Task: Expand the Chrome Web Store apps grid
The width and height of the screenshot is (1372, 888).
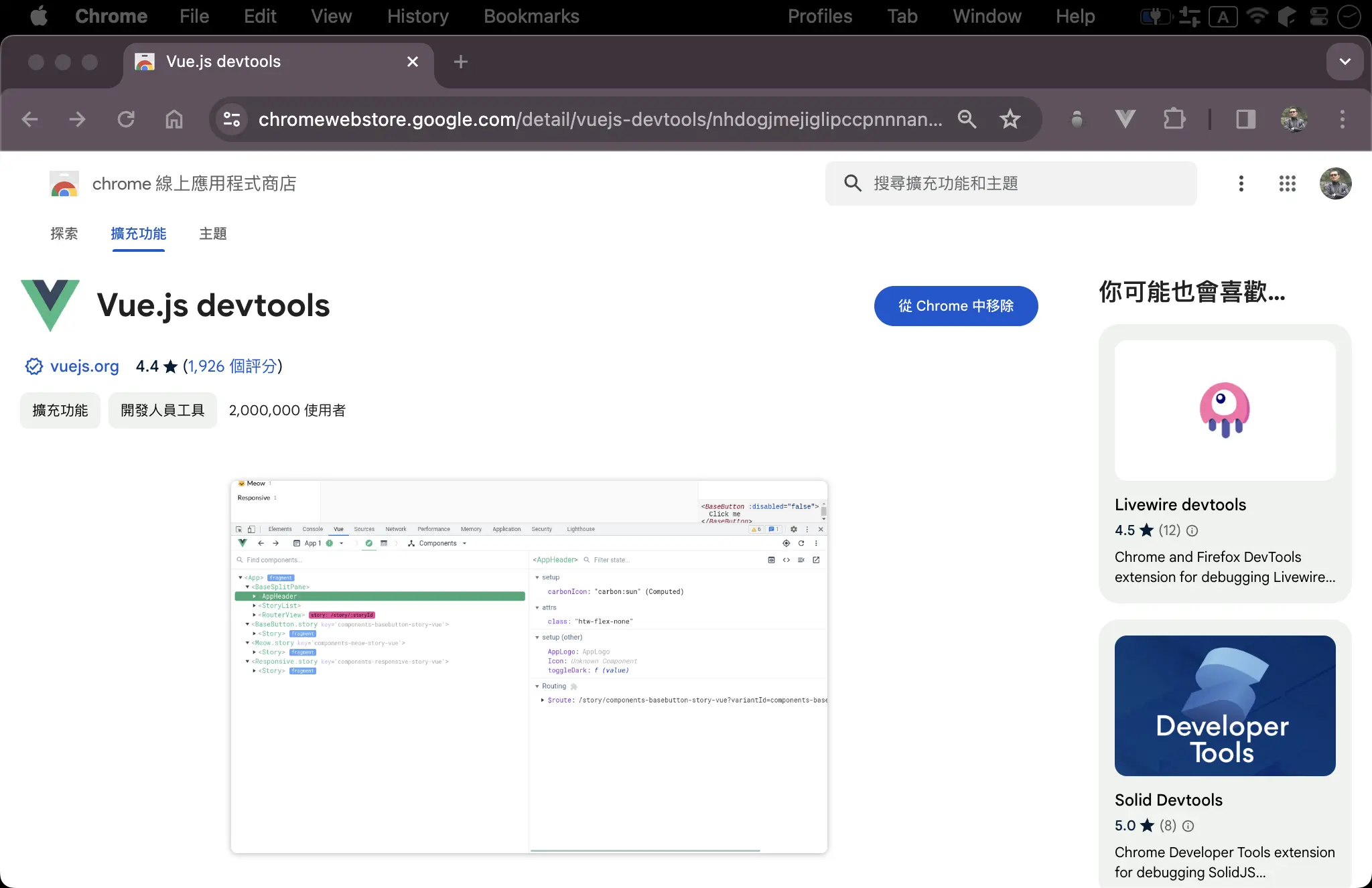Action: [1287, 183]
